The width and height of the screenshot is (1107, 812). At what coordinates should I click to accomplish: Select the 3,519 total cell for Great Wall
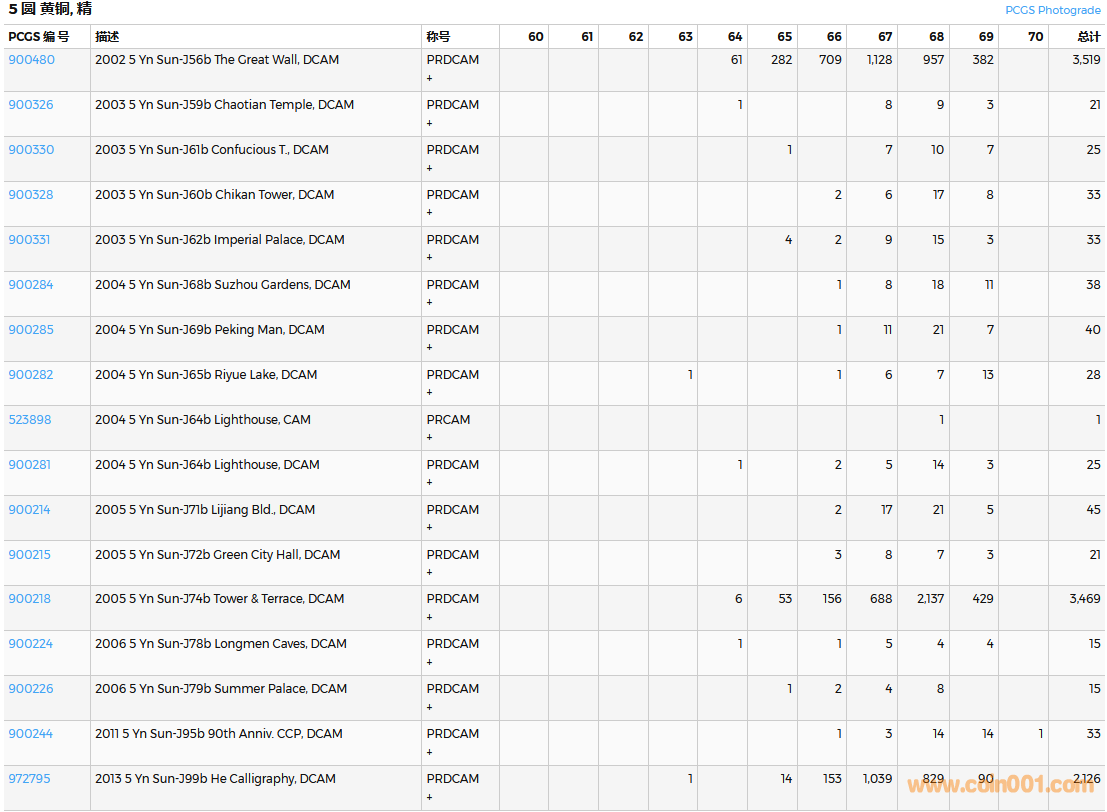click(x=1085, y=60)
